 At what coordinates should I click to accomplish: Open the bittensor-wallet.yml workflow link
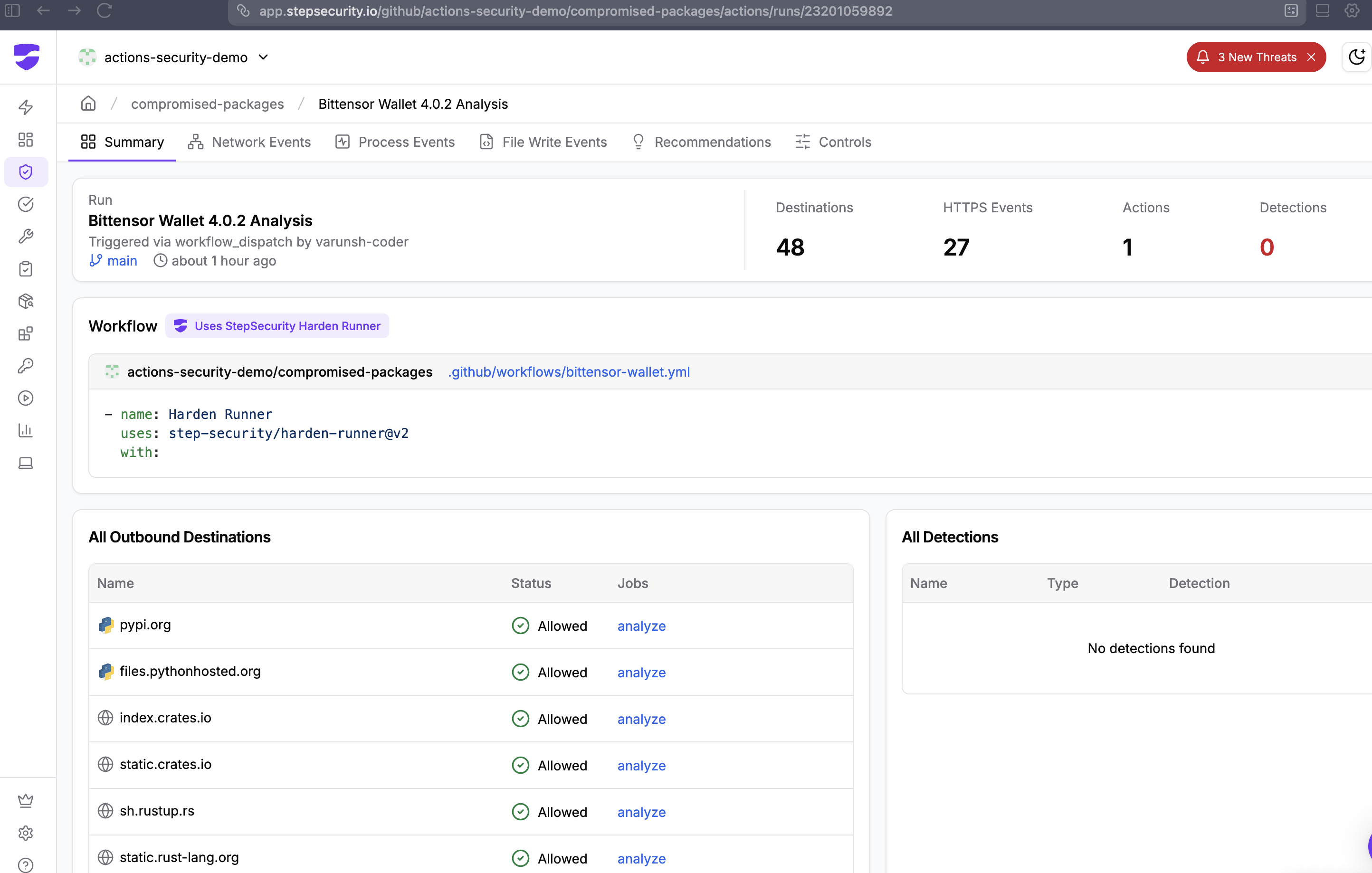click(569, 372)
